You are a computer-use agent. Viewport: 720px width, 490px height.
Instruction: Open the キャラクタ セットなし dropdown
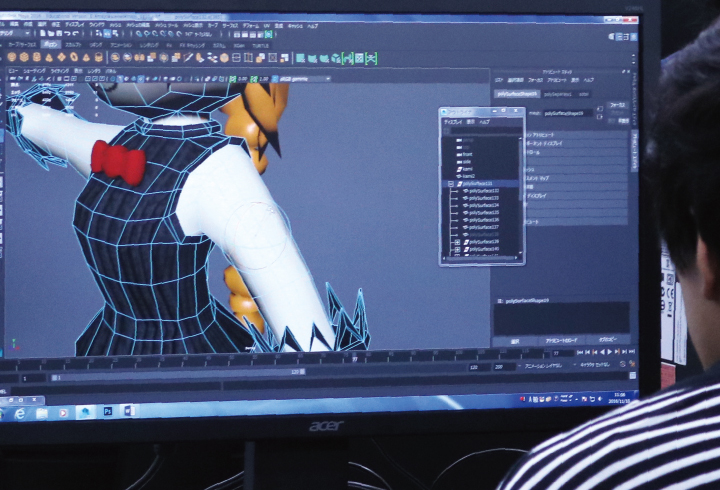[596, 365]
